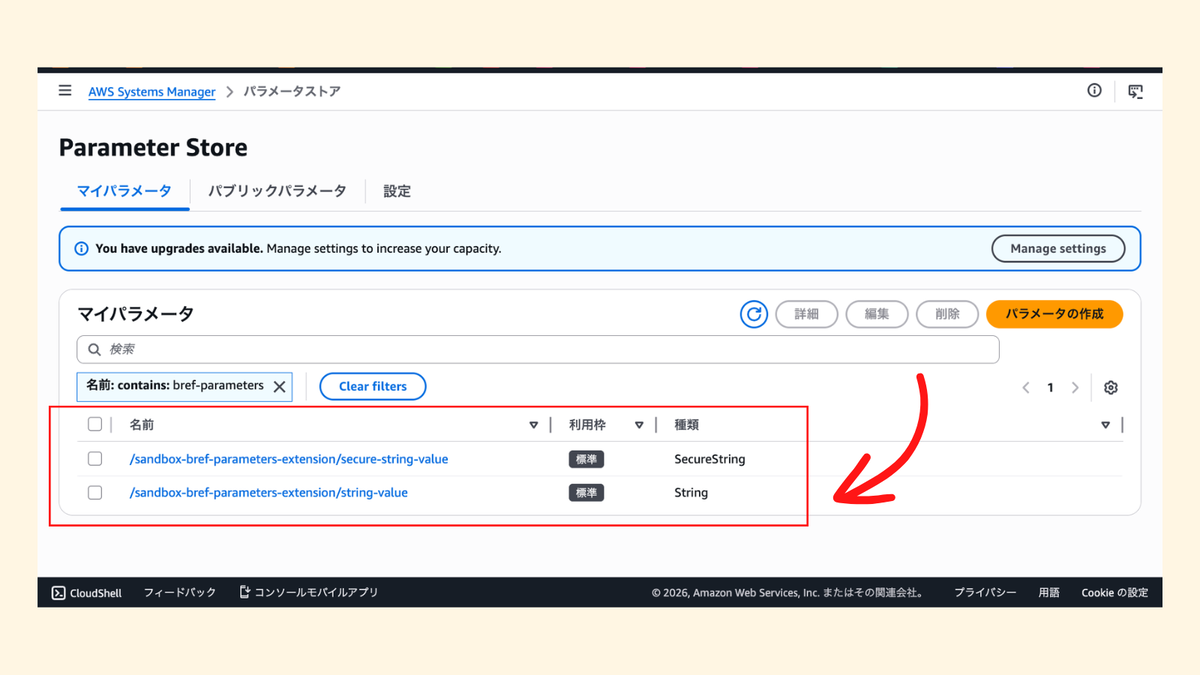The width and height of the screenshot is (1200, 675).
Task: Click String type cell in string-value row
Action: coord(691,493)
